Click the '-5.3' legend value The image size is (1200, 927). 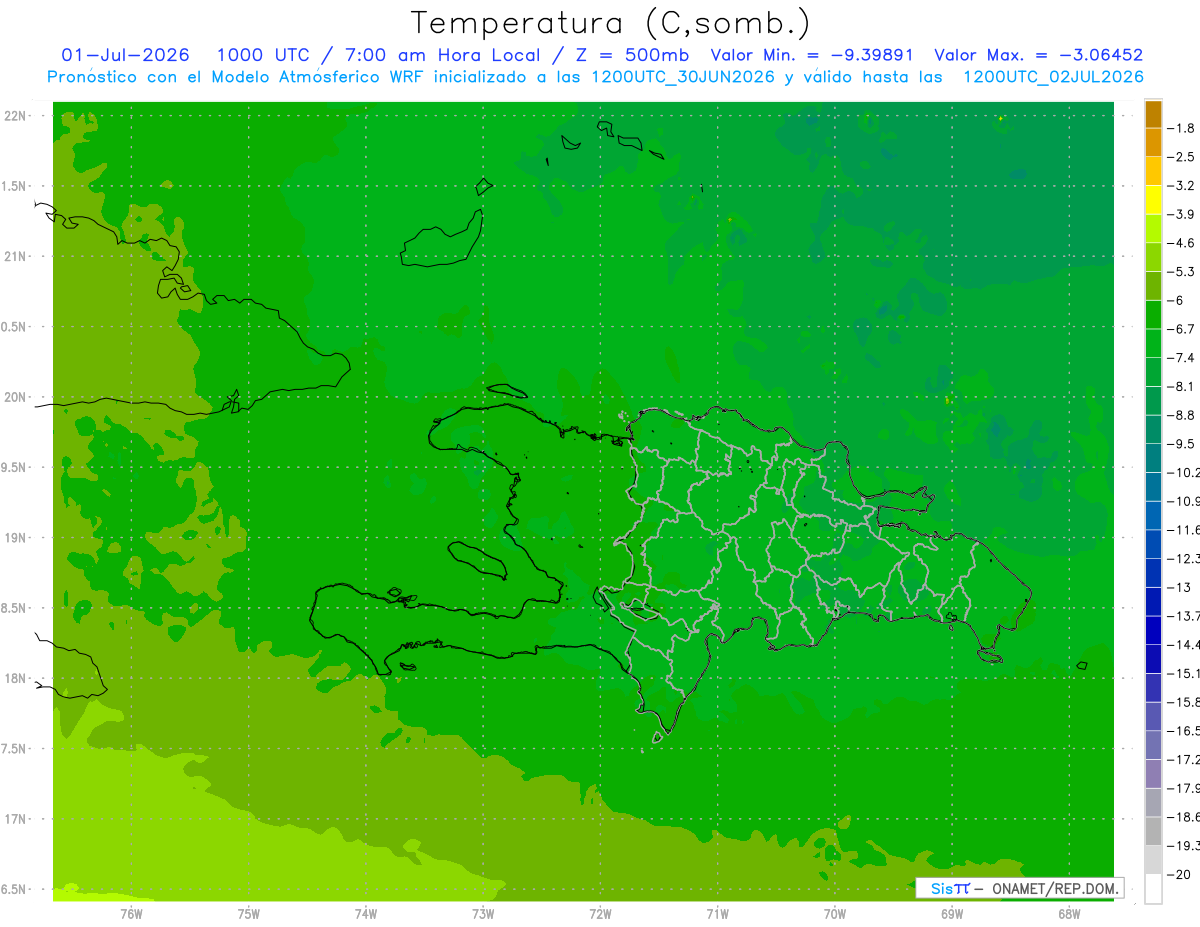[1180, 271]
